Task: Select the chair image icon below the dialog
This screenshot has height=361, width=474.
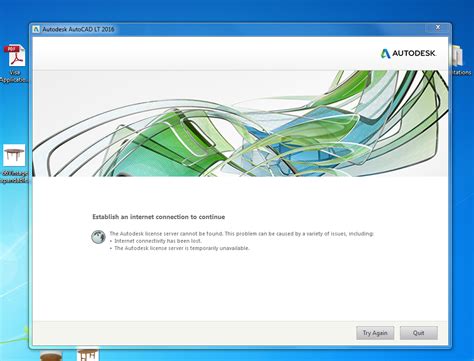Action: pos(88,354)
